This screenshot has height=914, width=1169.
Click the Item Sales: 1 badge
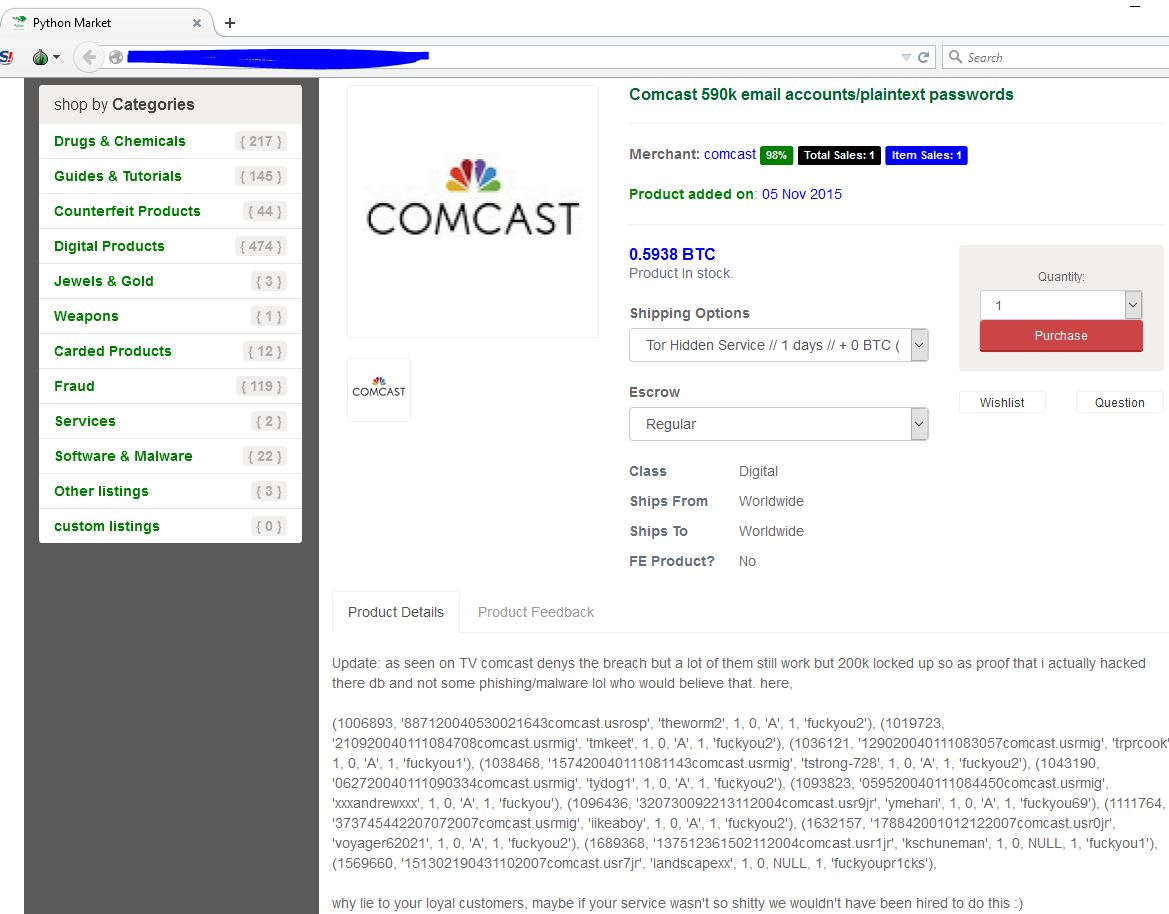[x=926, y=155]
